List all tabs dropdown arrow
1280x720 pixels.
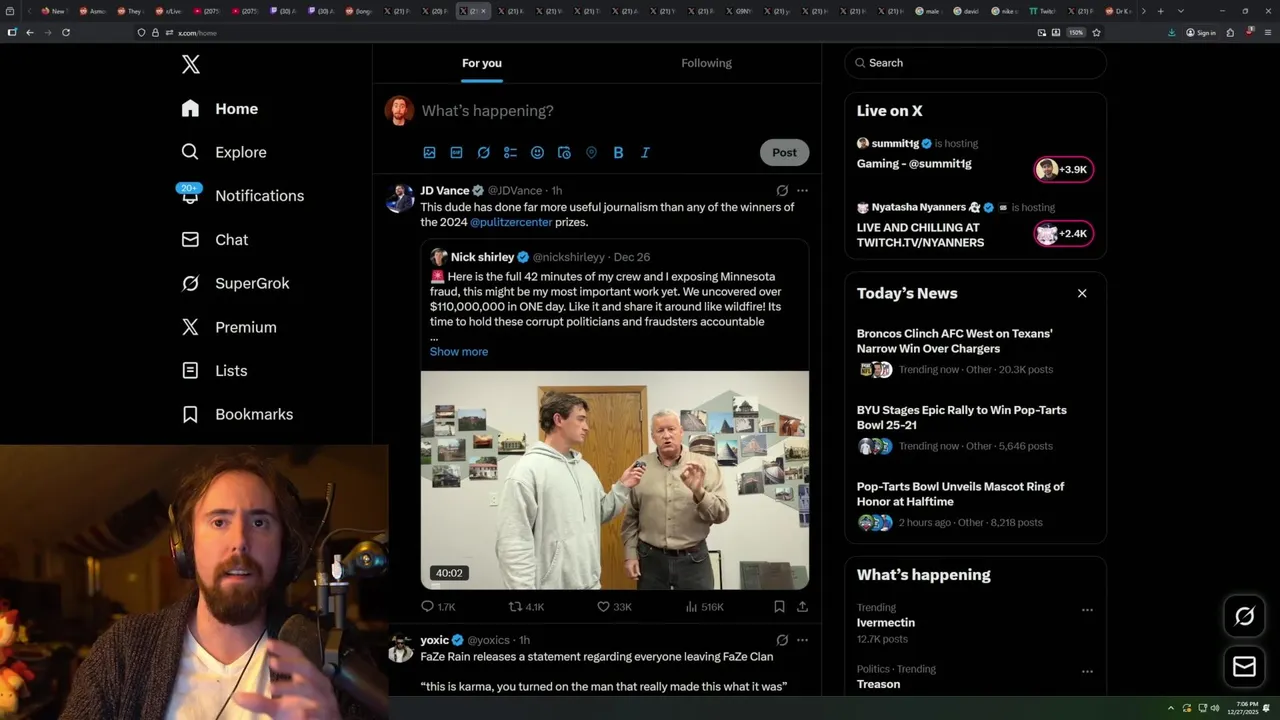coord(1181,11)
